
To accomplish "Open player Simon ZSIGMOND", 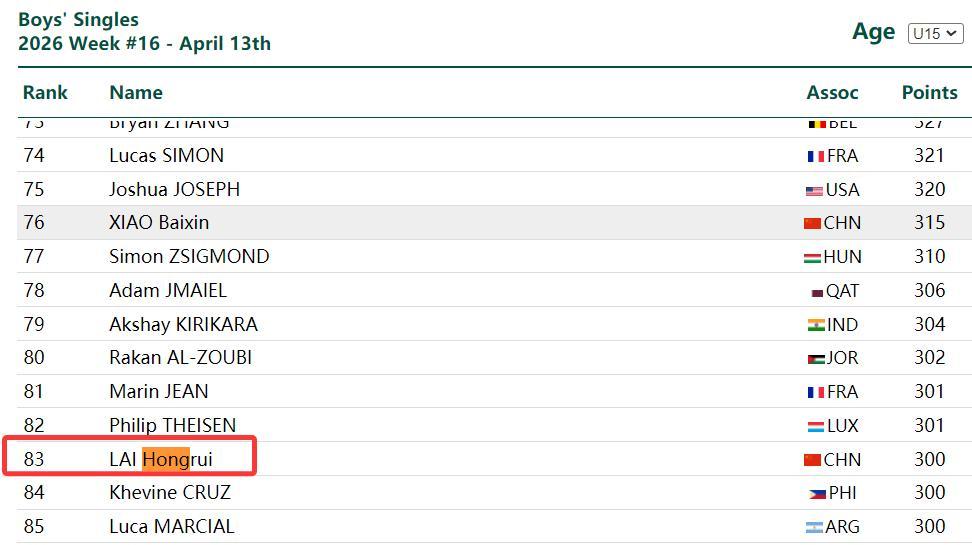I will 189,257.
